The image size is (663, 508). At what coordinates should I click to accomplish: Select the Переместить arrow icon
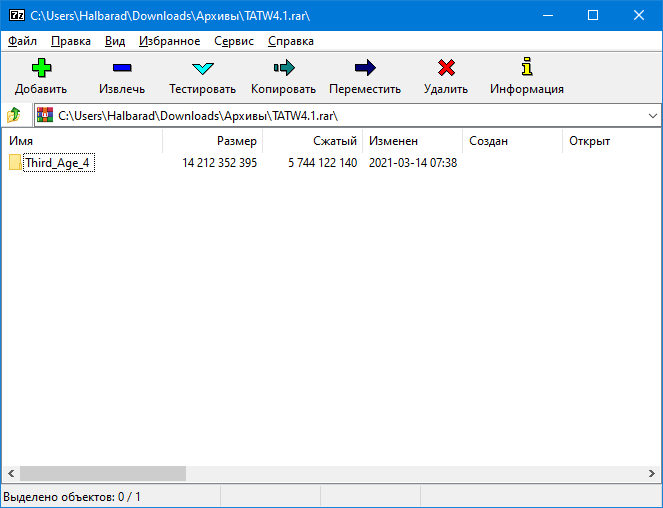pyautogui.click(x=365, y=68)
